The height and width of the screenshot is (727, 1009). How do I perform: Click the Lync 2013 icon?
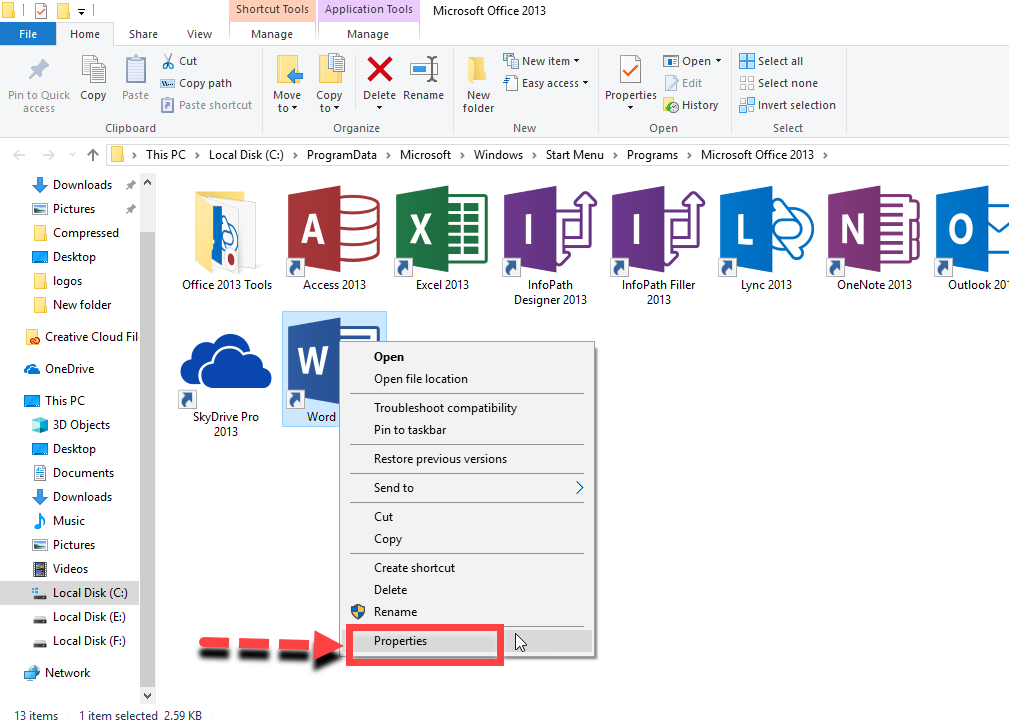click(x=766, y=231)
